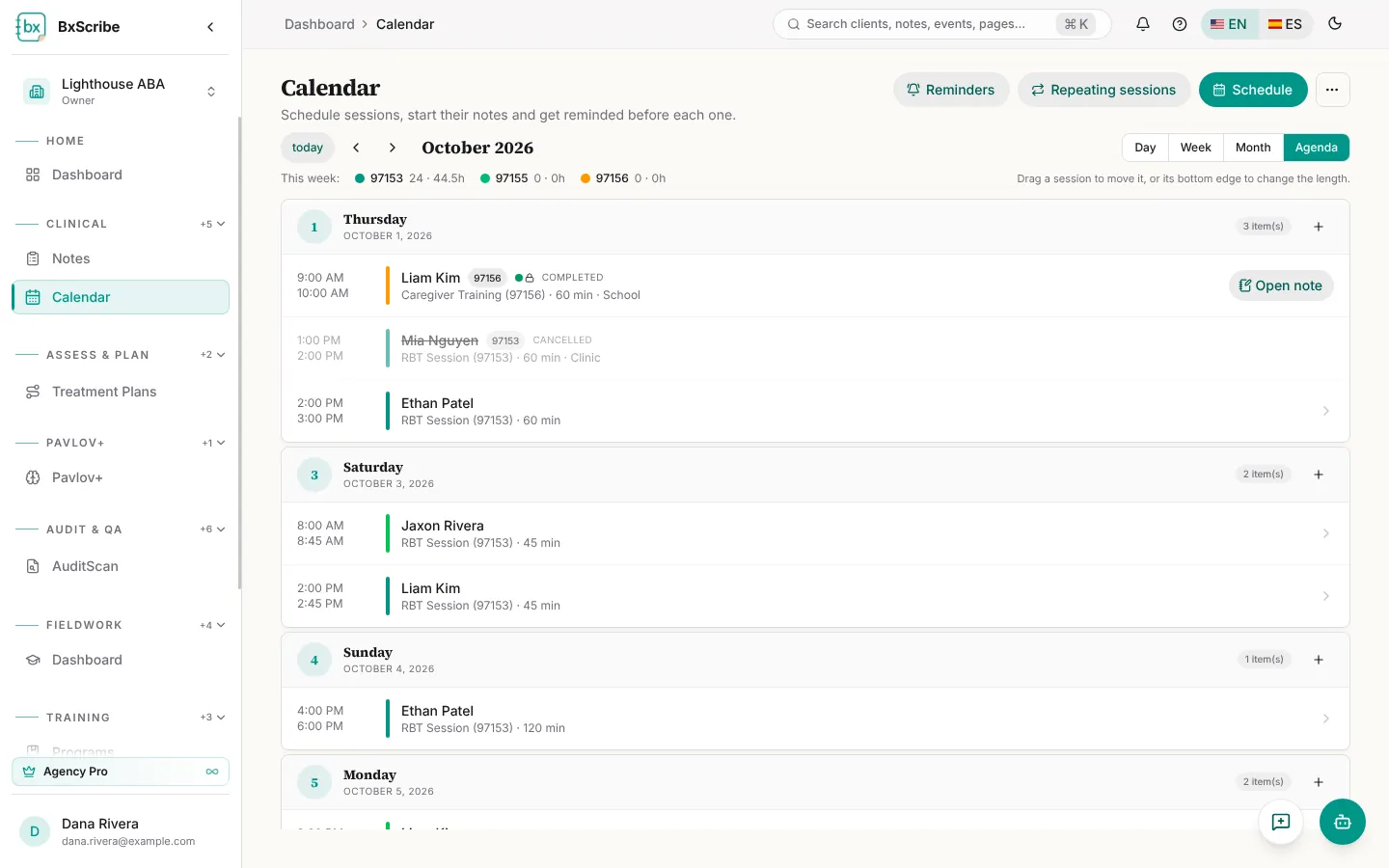Image resolution: width=1389 pixels, height=868 pixels.
Task: Open Jaxon Rivera session chevron
Action: [1326, 533]
